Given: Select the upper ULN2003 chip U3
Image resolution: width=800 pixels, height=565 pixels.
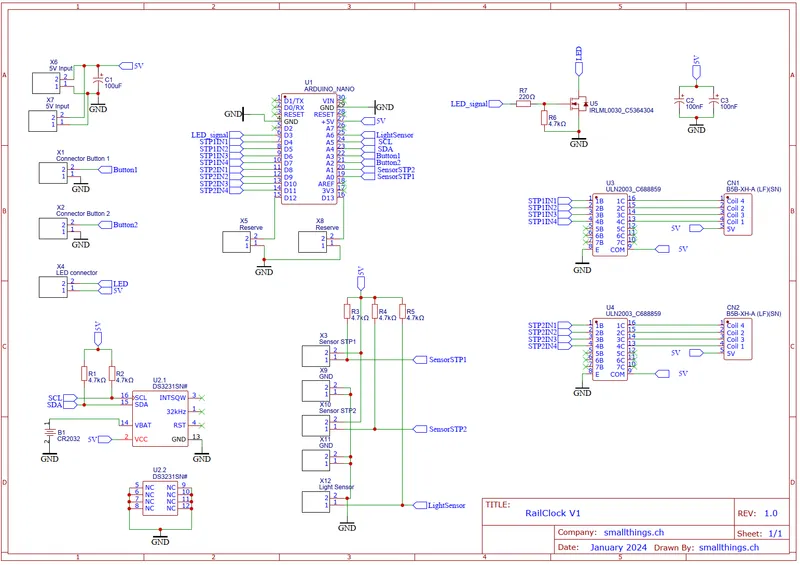Looking at the screenshot, I should (610, 225).
